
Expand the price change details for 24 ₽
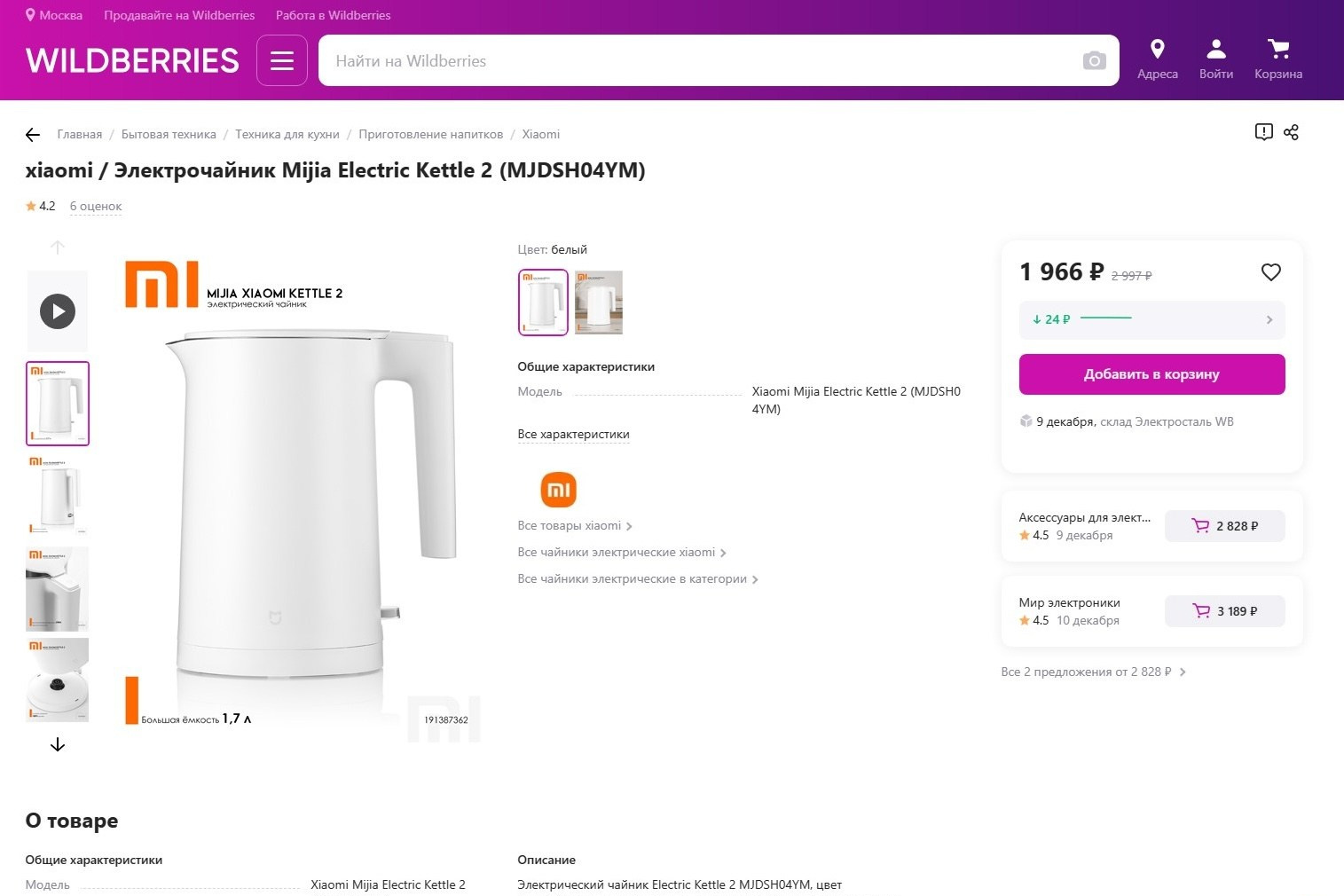(x=1151, y=319)
